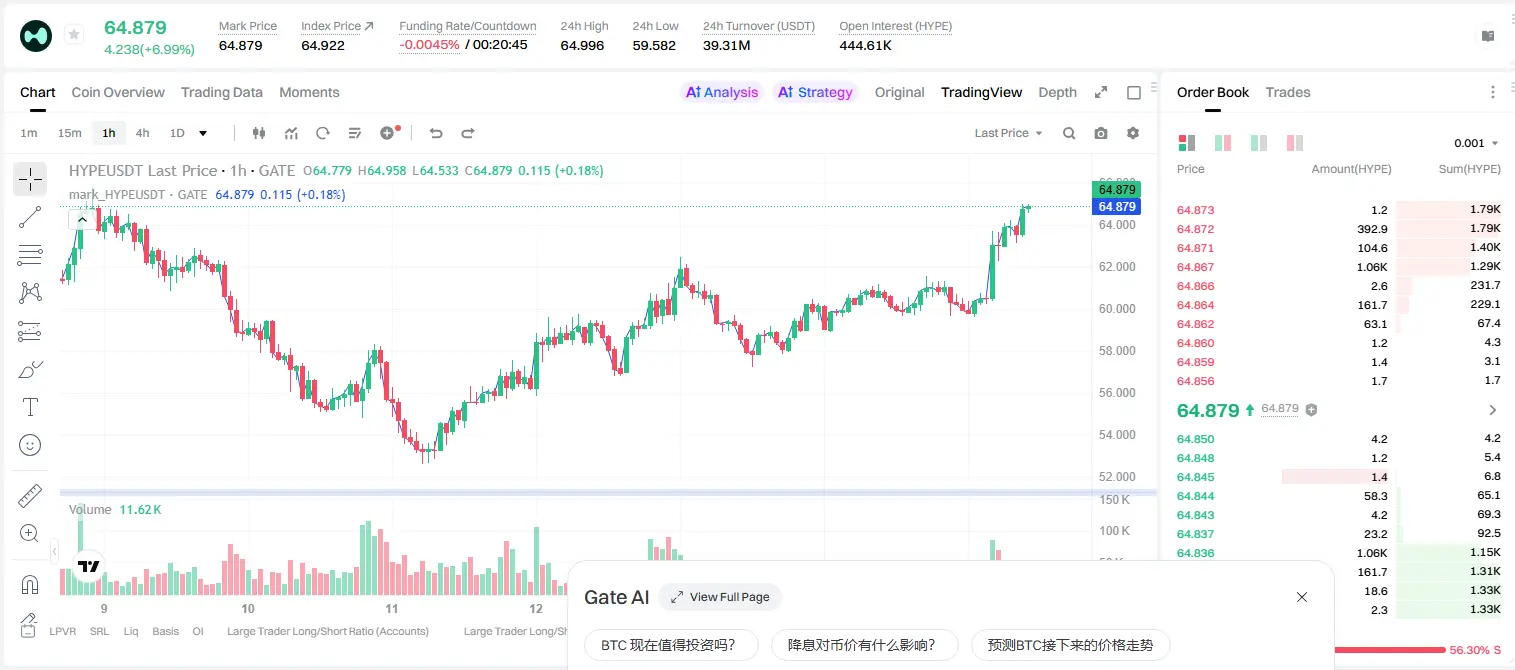The height and width of the screenshot is (670, 1515).
Task: Open chart settings gear icon
Action: [1133, 133]
